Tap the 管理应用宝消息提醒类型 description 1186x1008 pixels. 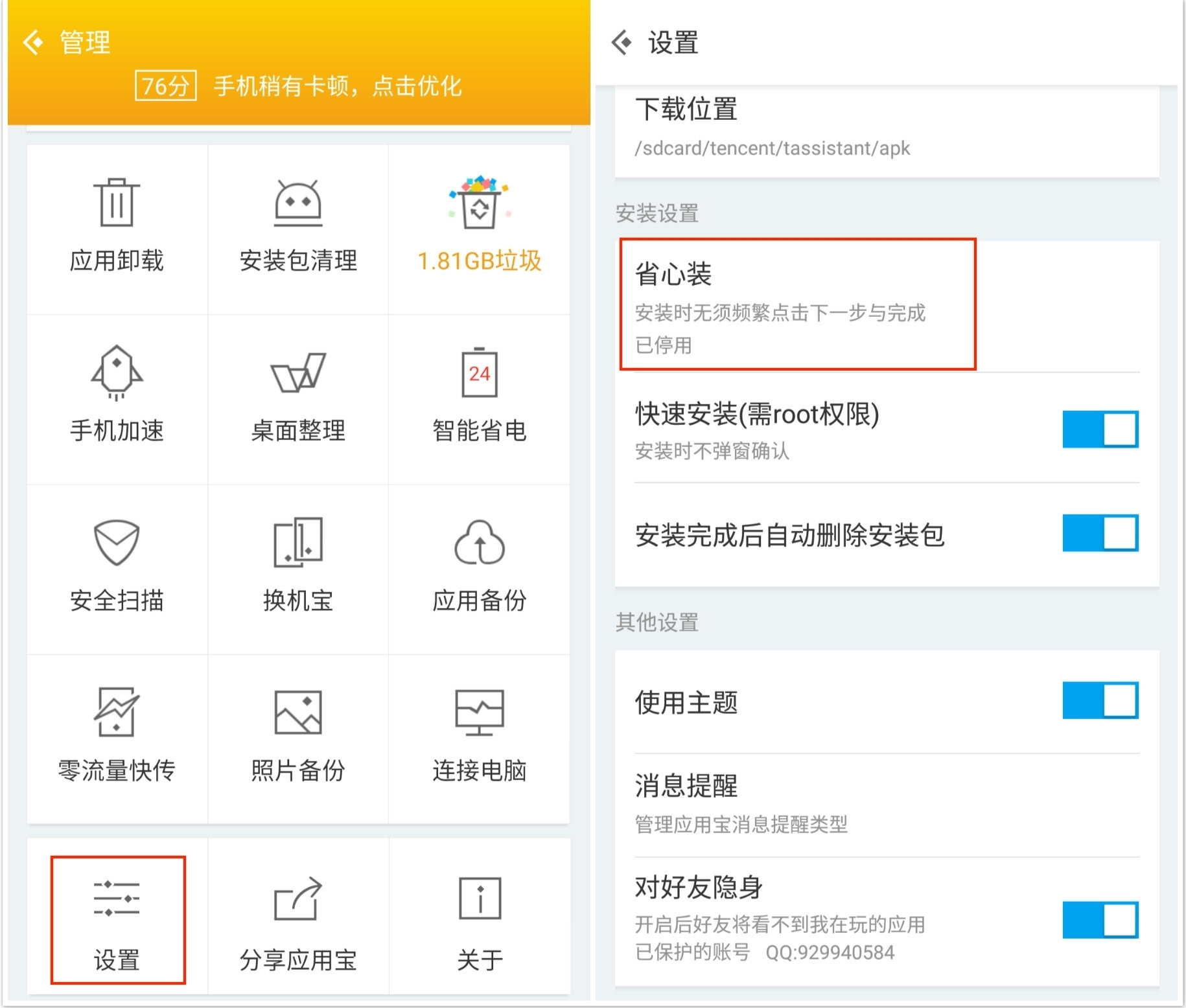tap(741, 824)
